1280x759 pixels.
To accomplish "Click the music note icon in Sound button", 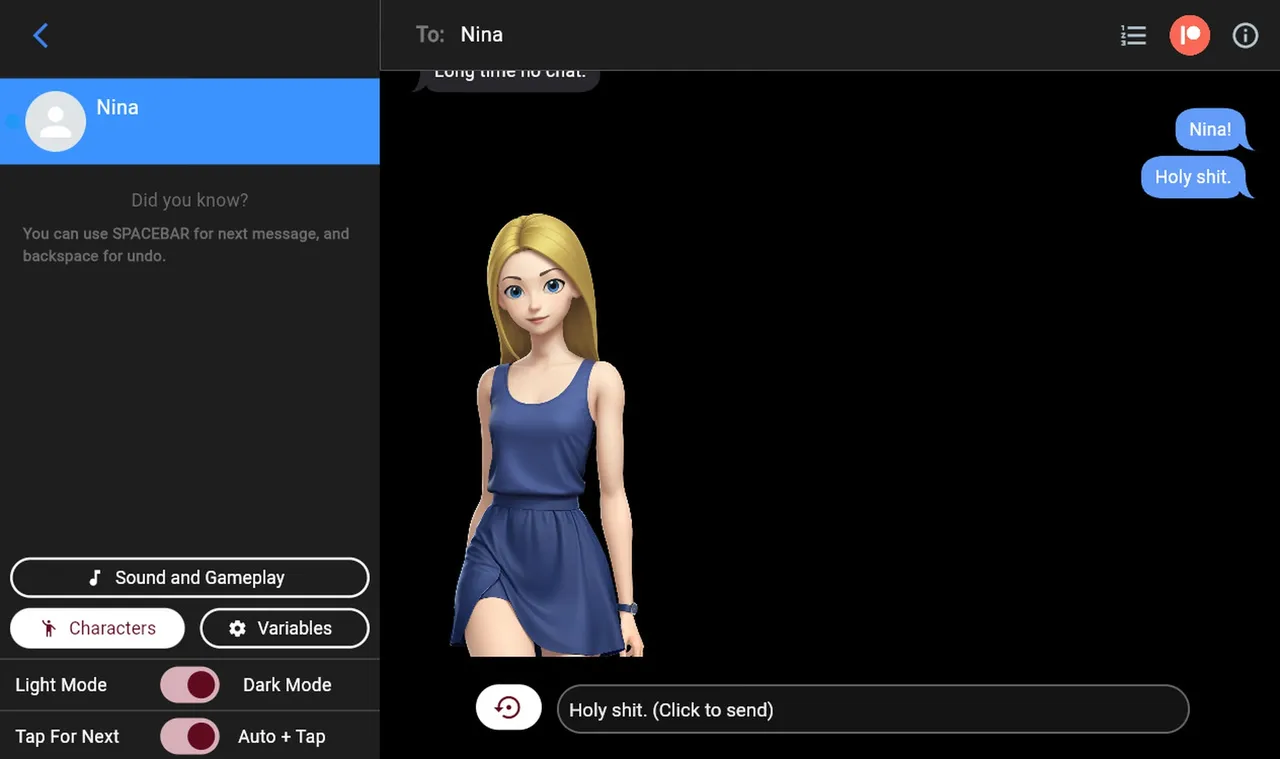I will pos(95,577).
